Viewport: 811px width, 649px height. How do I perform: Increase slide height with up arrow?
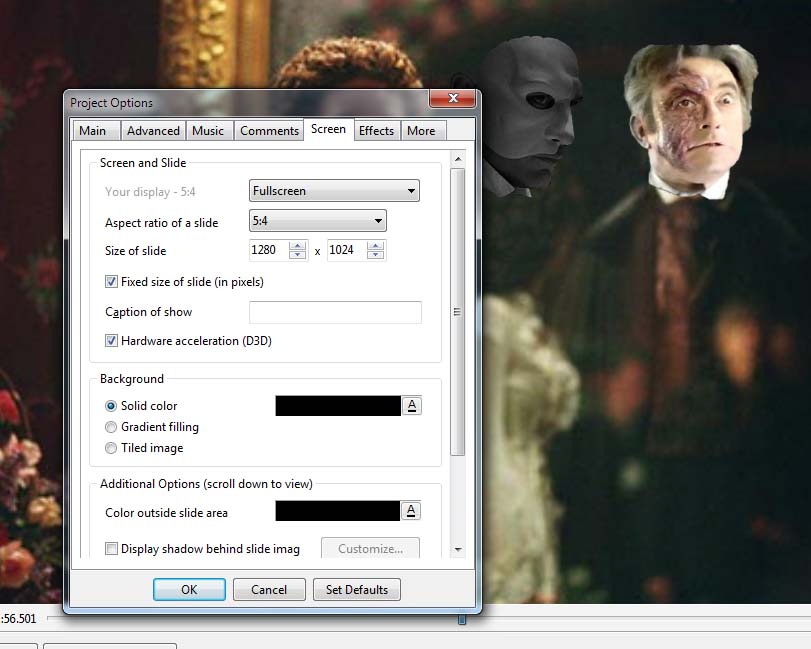(376, 246)
